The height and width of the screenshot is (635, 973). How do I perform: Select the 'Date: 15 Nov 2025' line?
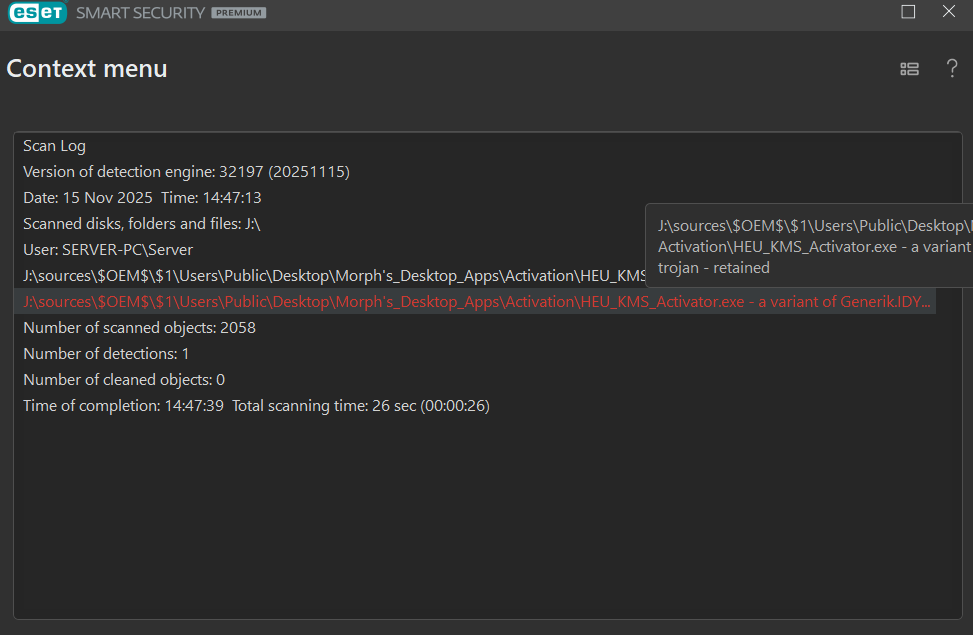click(142, 198)
